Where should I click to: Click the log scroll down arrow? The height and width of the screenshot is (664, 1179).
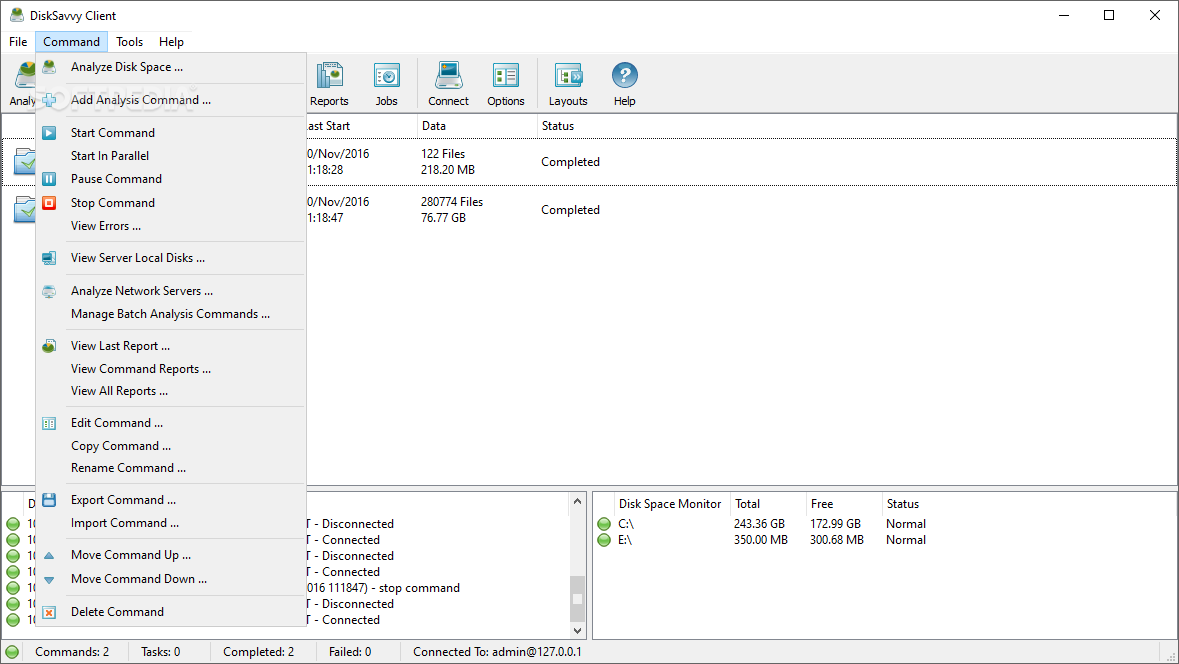tap(577, 631)
